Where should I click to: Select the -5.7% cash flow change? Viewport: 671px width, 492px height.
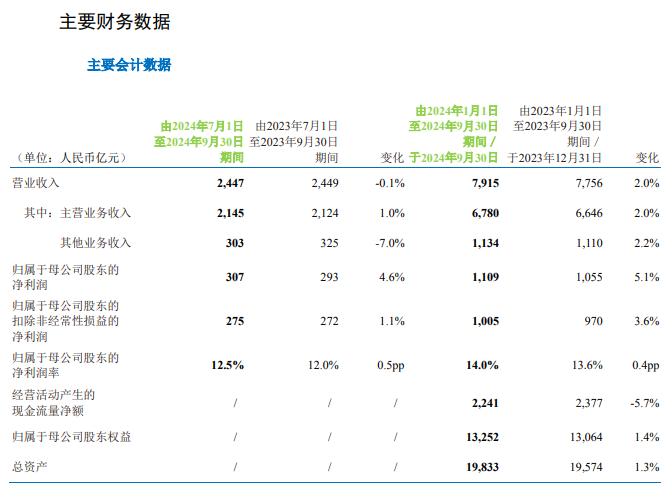pyautogui.click(x=645, y=403)
